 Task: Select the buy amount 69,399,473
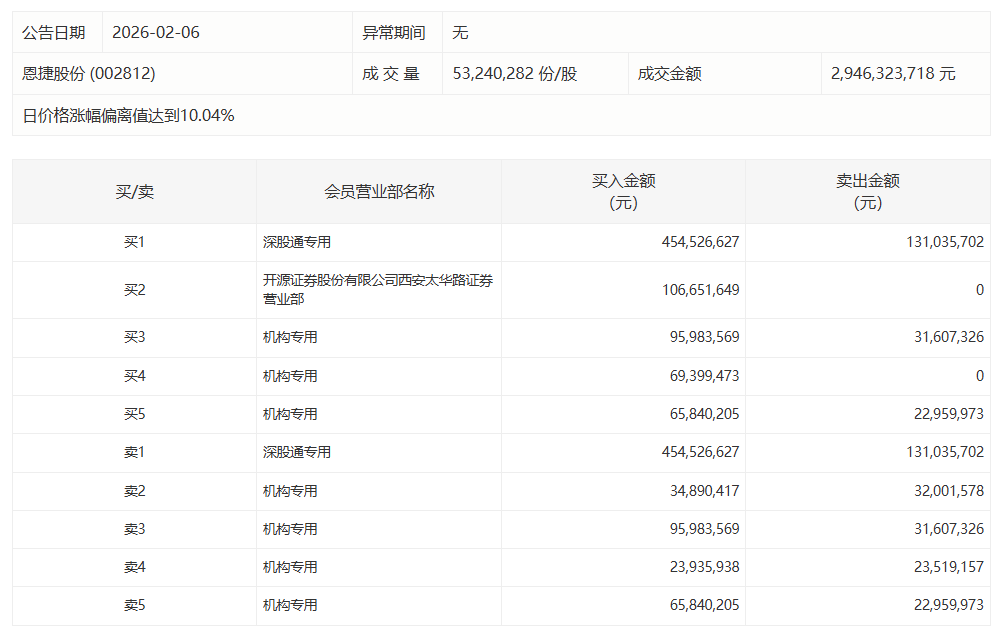point(700,376)
